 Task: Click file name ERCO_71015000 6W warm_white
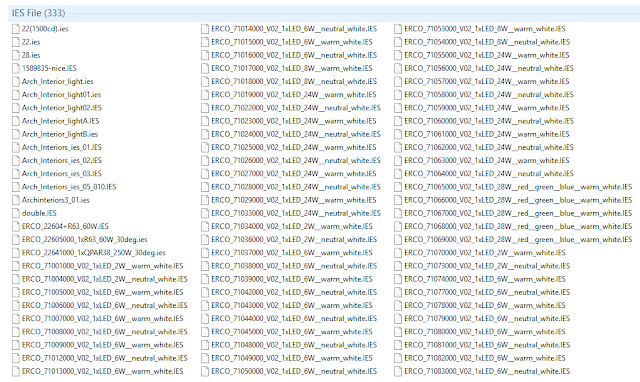click(x=292, y=42)
